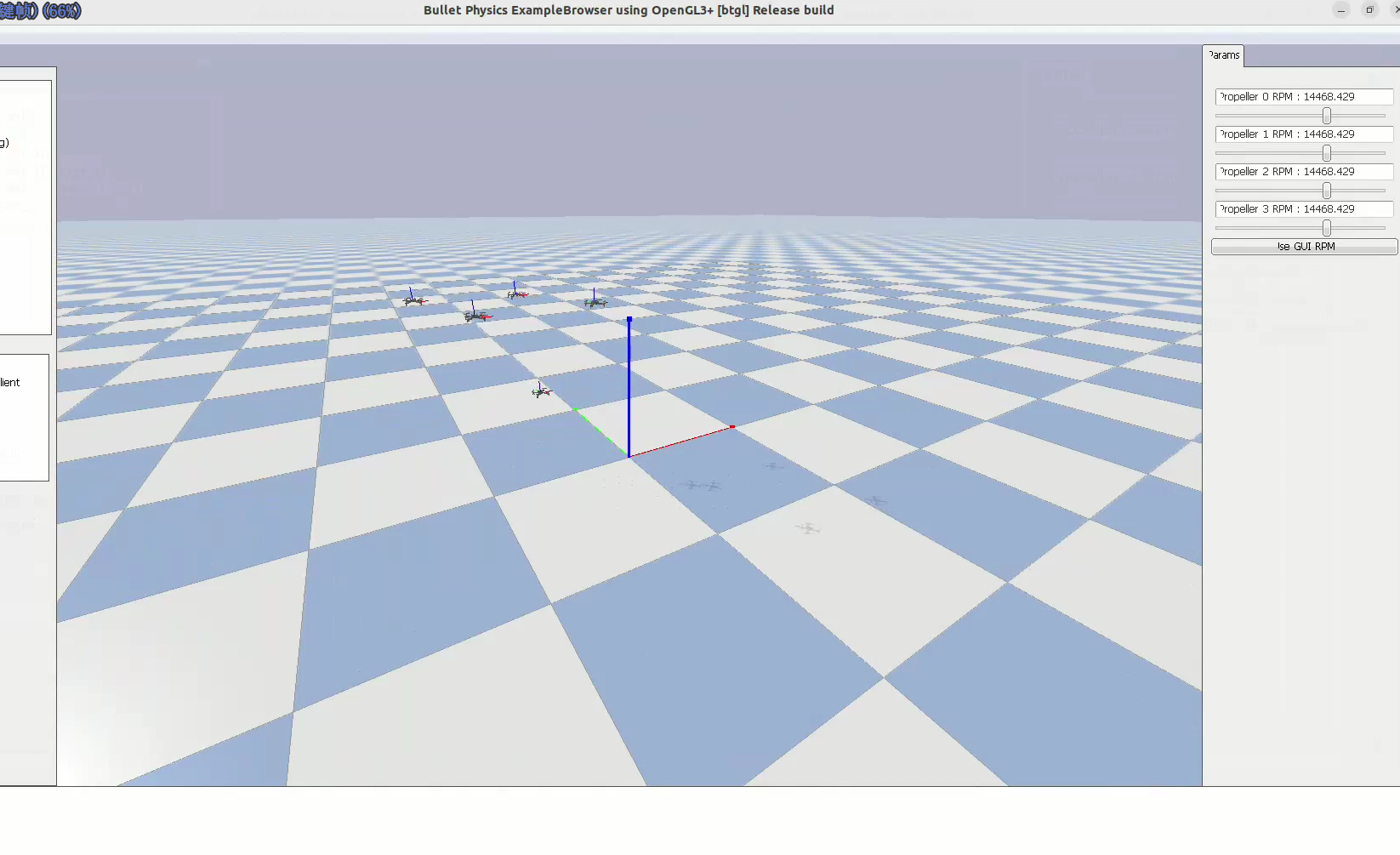Open the Params tab

[1224, 55]
